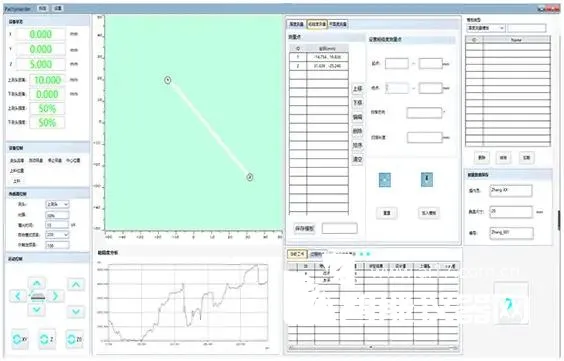Click the 保存模板 save template button
The height and width of the screenshot is (361, 564).
point(304,228)
